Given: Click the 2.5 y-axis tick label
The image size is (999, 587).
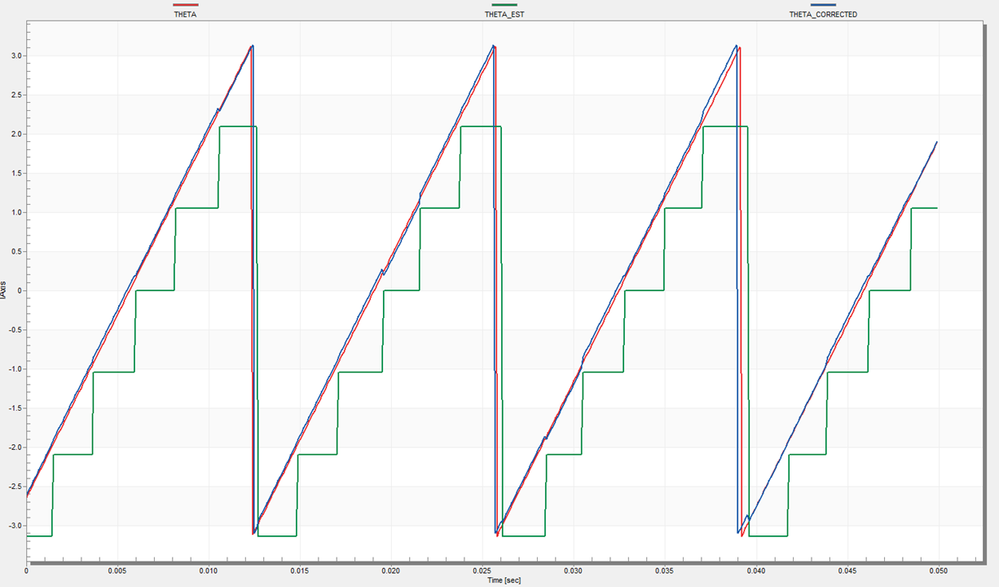Looking at the screenshot, I should pos(17,95).
